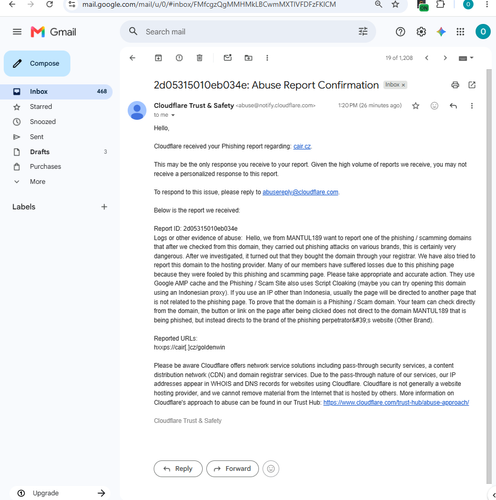The height and width of the screenshot is (500, 496).
Task: Click the email subject line
Action: [266, 85]
